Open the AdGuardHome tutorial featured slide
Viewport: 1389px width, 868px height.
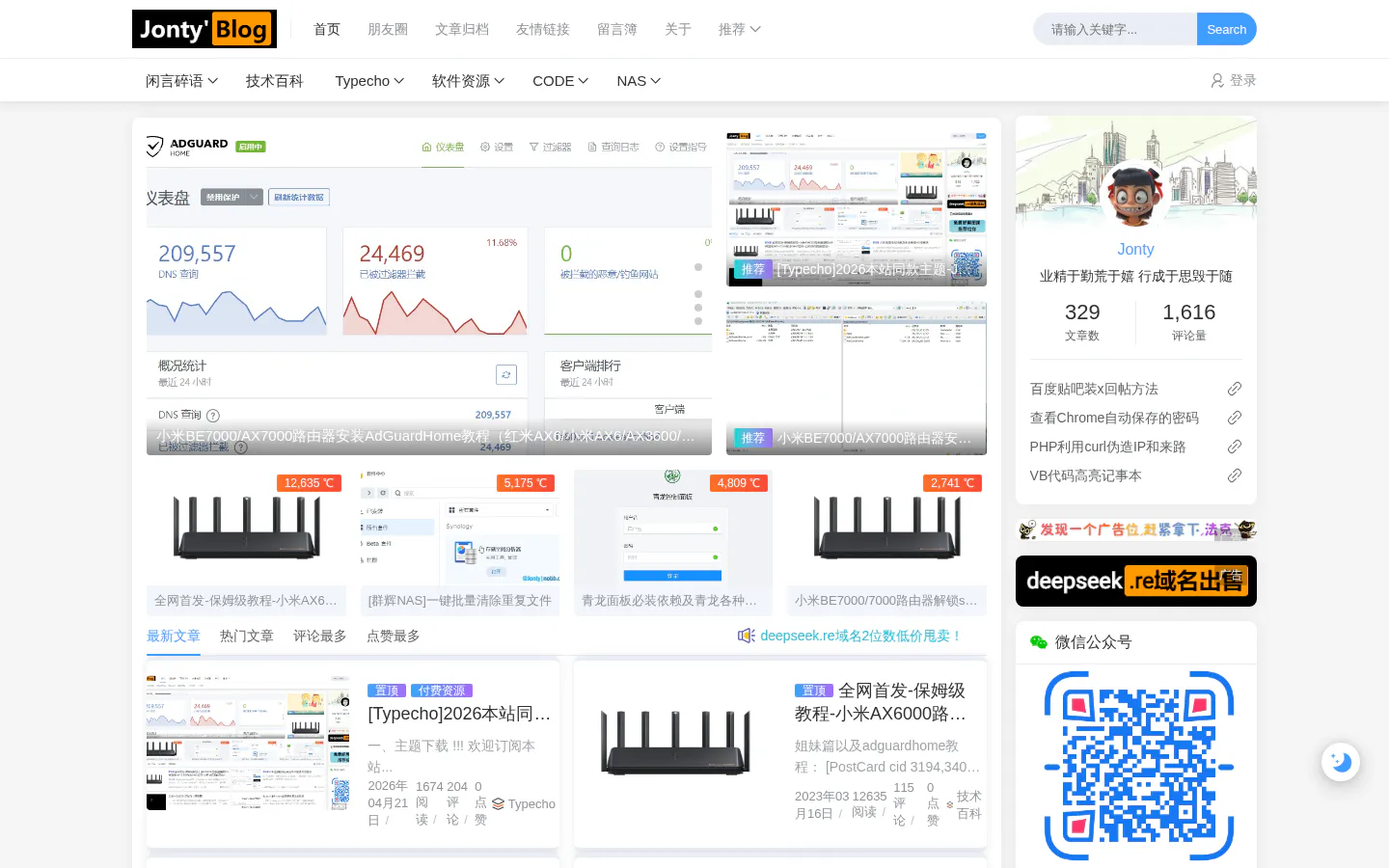pyautogui.click(x=429, y=294)
